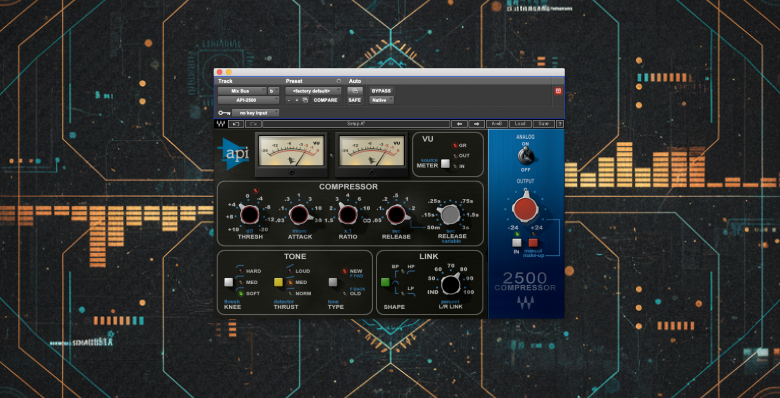Toggle the BYPASS button

tap(381, 91)
